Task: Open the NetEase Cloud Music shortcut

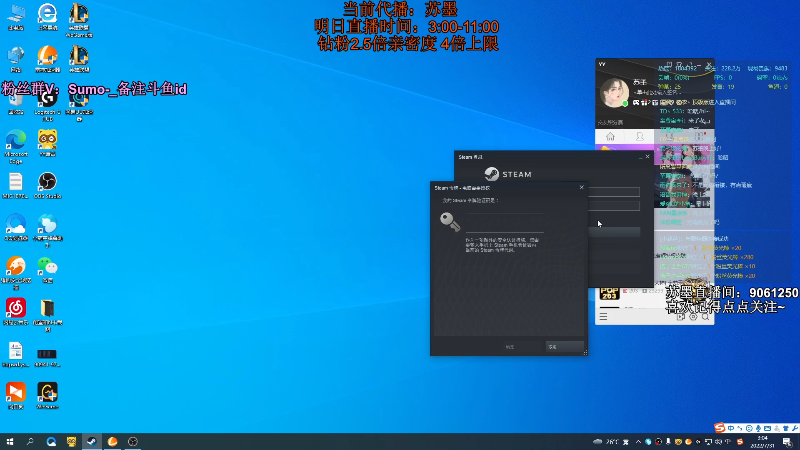Action: point(16,312)
